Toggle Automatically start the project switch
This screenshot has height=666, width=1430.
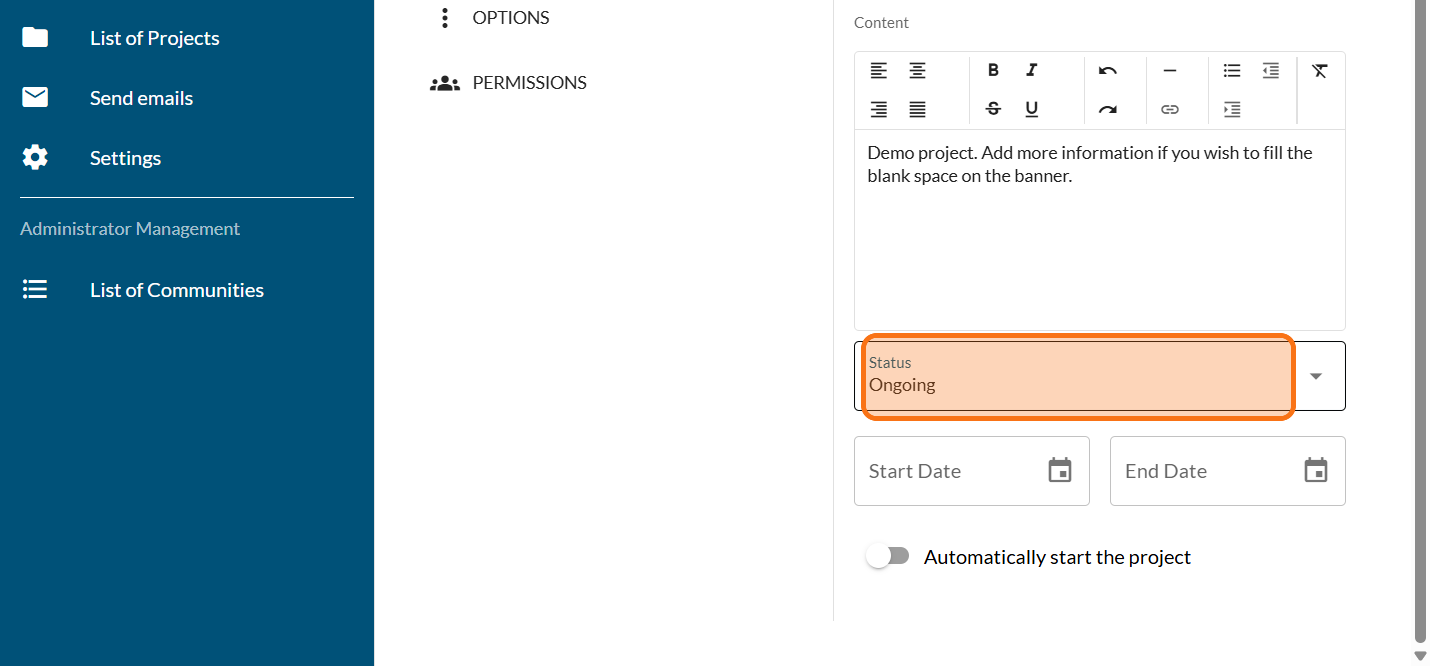[x=887, y=557]
